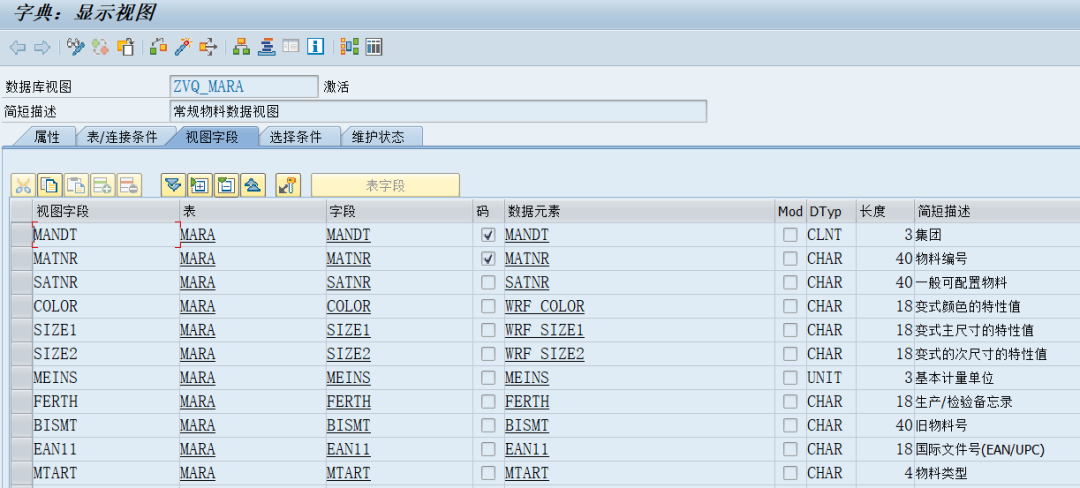This screenshot has height=488, width=1080.
Task: Open the WRF_SIZE1 data element link
Action: point(544,330)
